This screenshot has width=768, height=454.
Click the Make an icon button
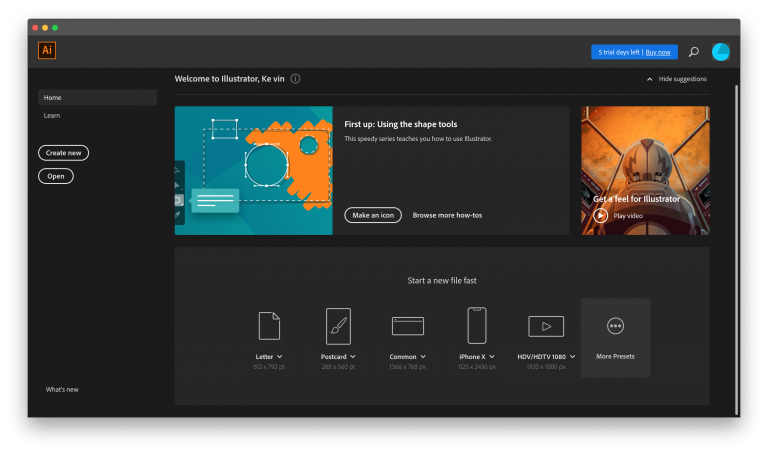click(373, 215)
